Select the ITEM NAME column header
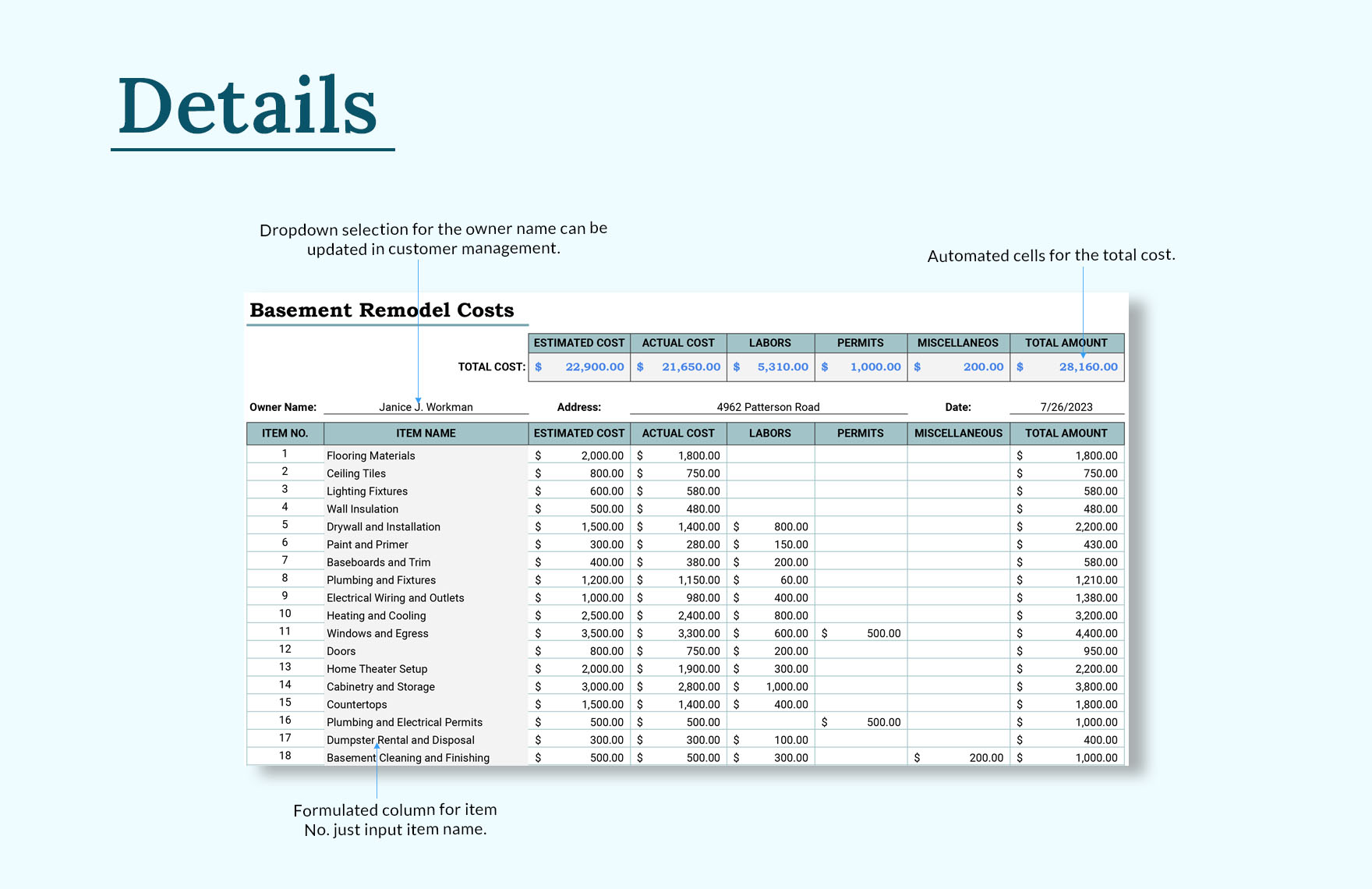The width and height of the screenshot is (1372, 889). 425,433
